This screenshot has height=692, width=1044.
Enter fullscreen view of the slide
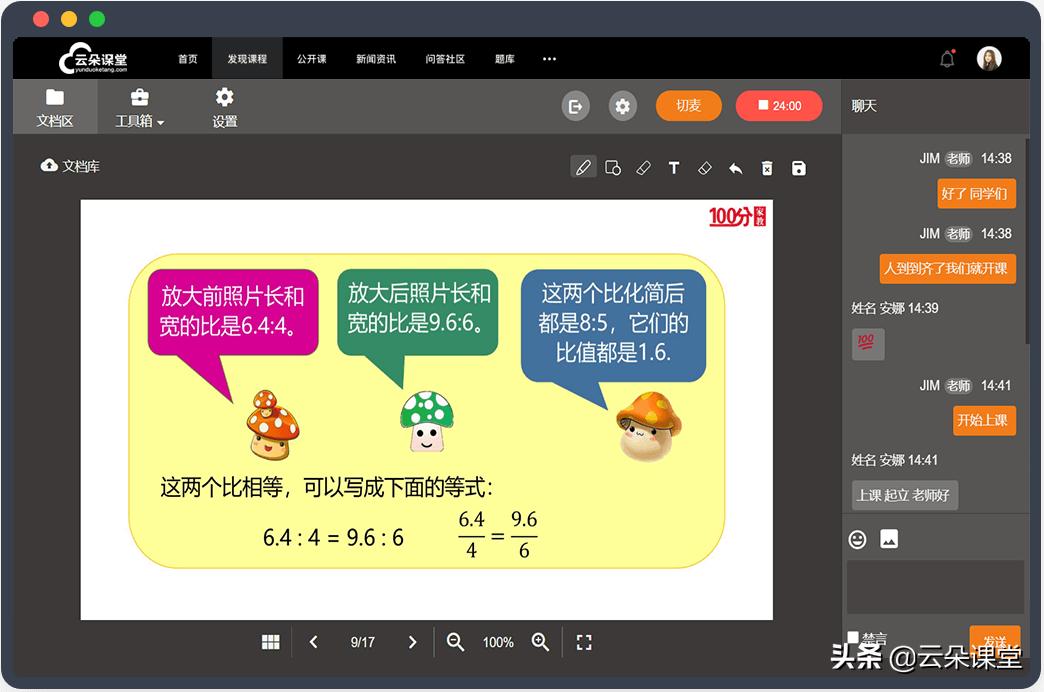584,642
